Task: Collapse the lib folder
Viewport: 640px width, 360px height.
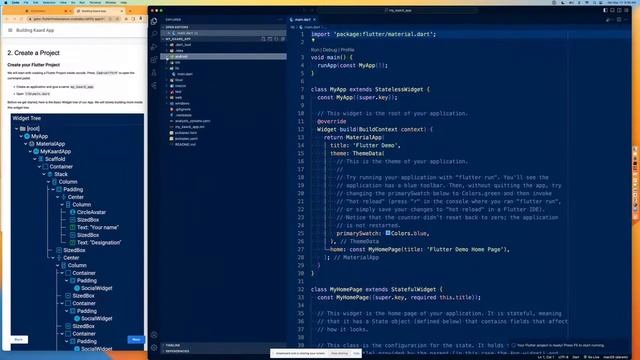Action: tap(223, 68)
